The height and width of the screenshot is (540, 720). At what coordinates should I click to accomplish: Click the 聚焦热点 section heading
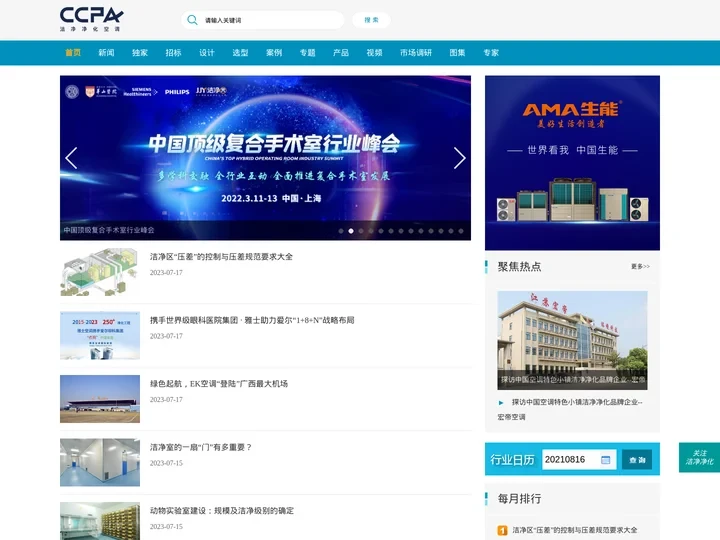click(519, 267)
